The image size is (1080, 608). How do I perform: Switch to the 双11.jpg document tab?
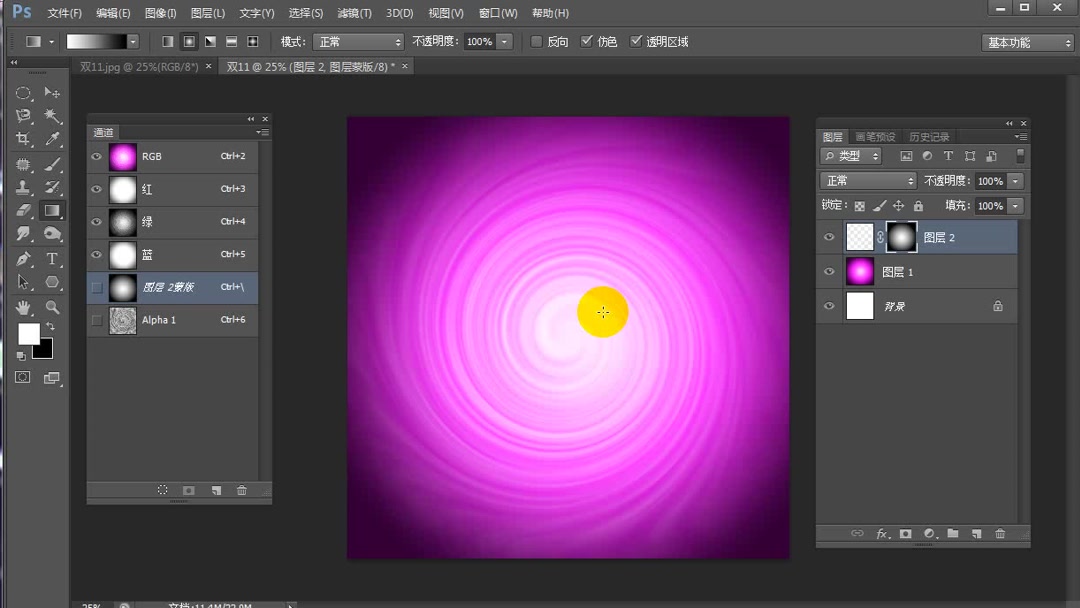coord(139,66)
